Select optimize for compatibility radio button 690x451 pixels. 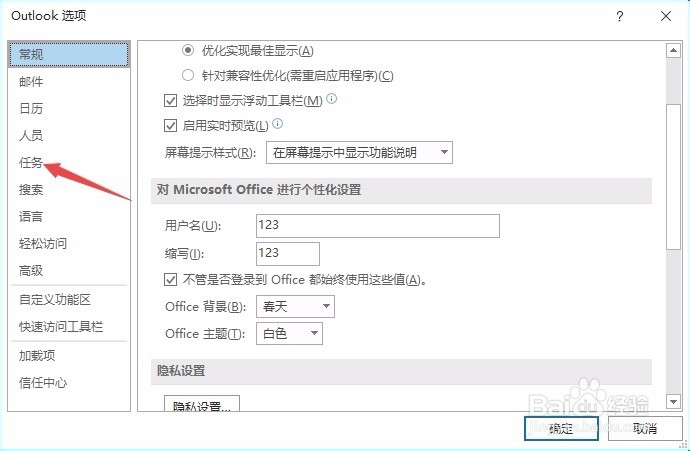(188, 75)
